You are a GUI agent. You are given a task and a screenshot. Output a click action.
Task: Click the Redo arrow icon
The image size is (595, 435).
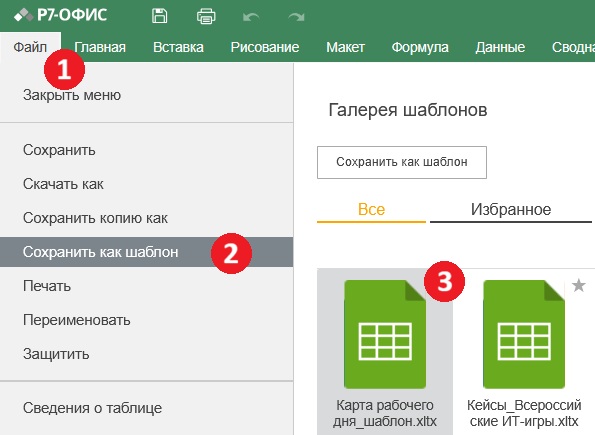coord(296,17)
